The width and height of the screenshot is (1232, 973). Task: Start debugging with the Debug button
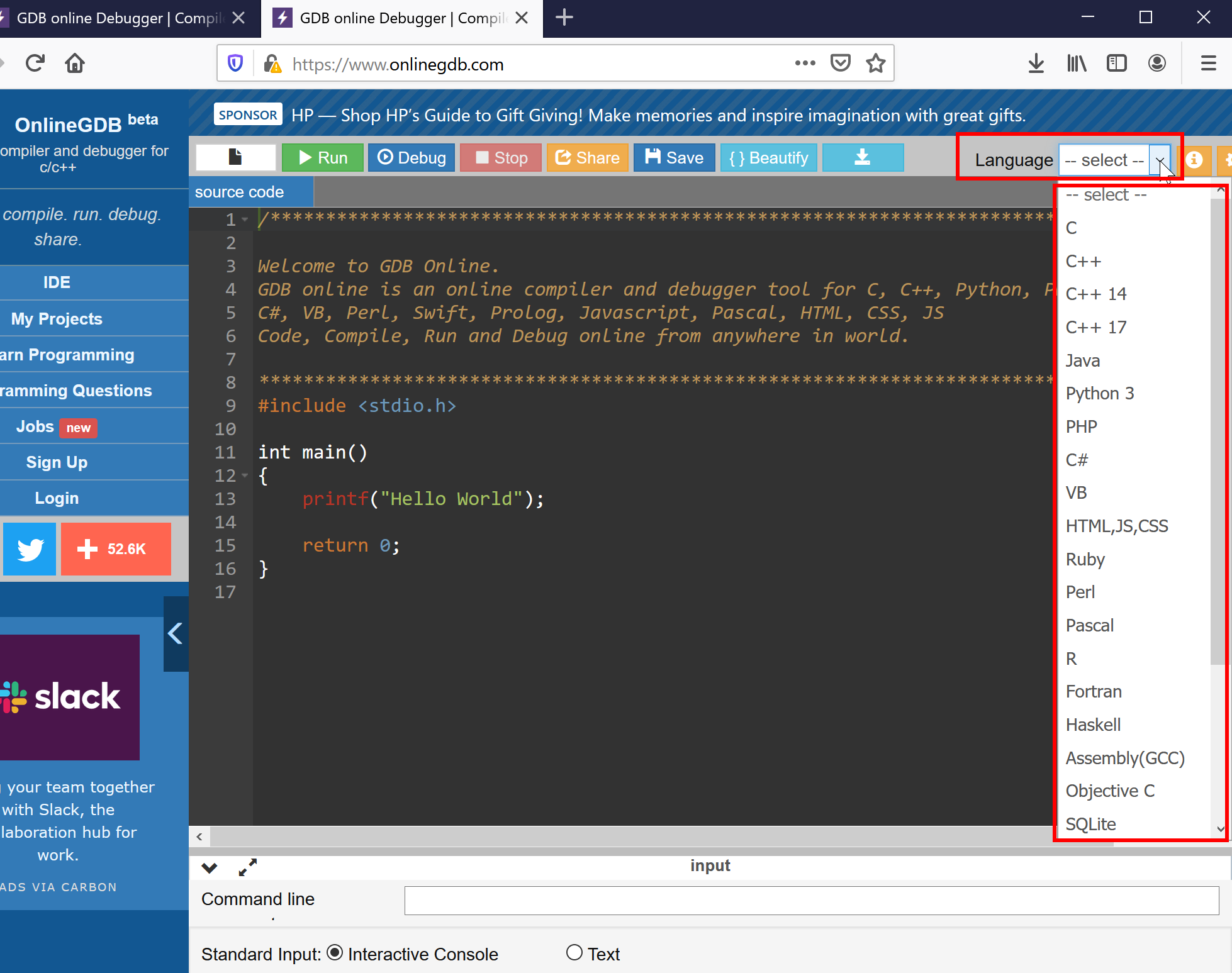tap(412, 157)
